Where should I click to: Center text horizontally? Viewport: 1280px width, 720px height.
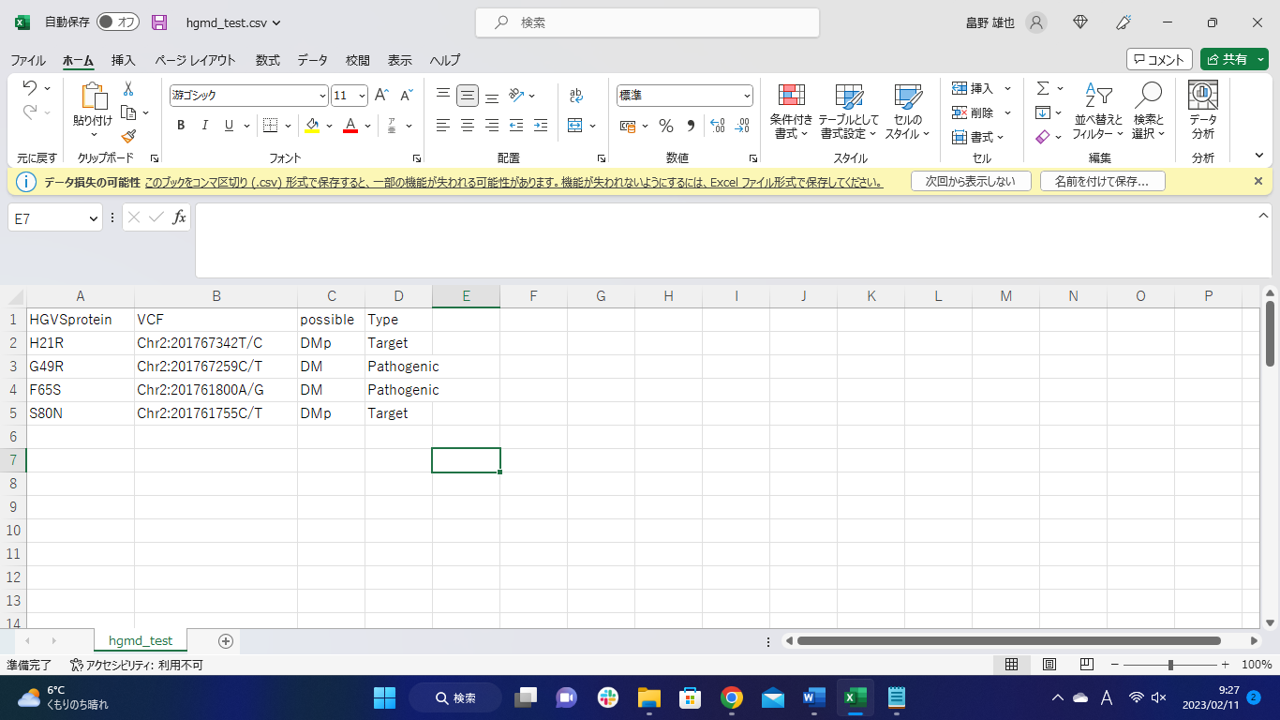[467, 126]
